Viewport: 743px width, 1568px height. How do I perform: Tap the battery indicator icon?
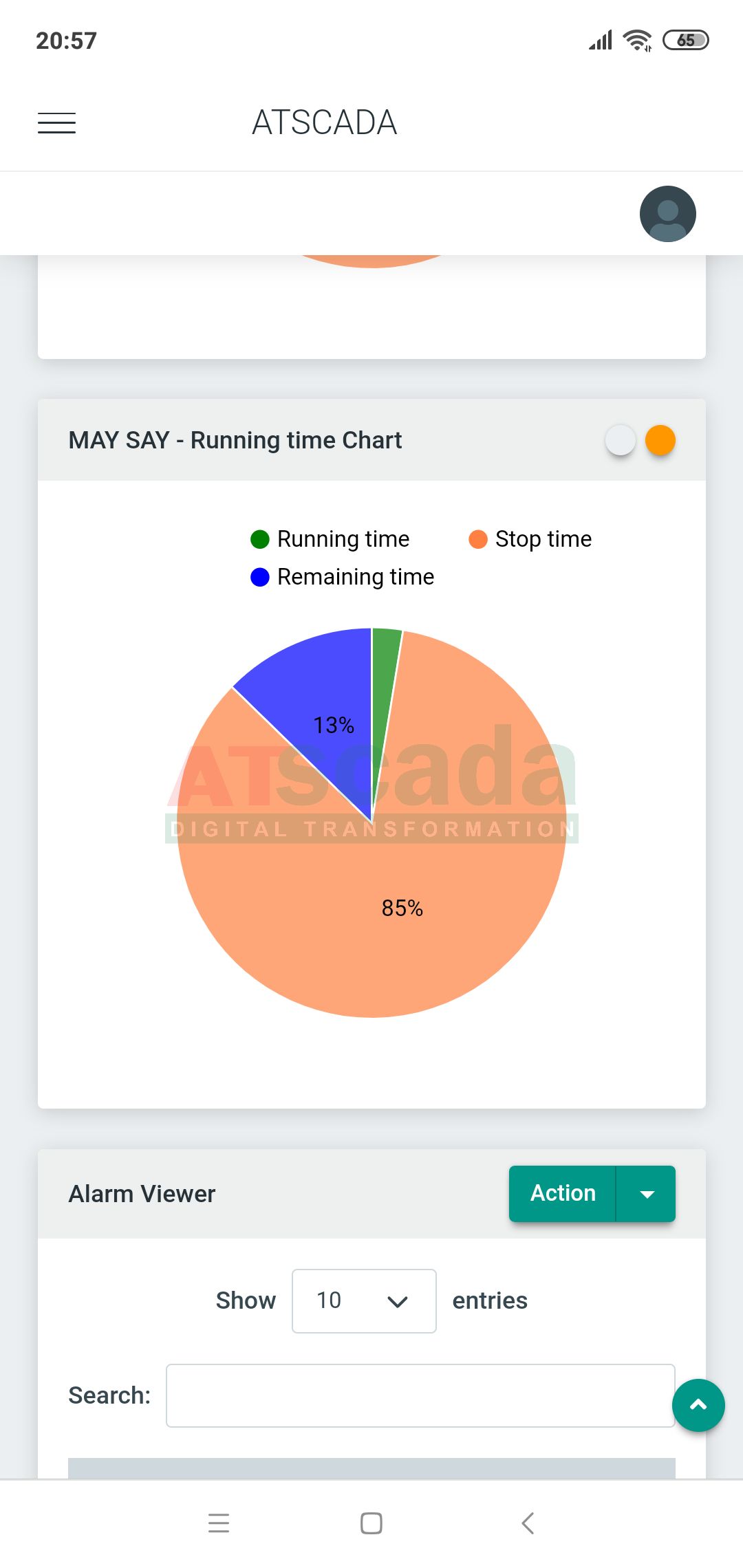click(x=685, y=41)
